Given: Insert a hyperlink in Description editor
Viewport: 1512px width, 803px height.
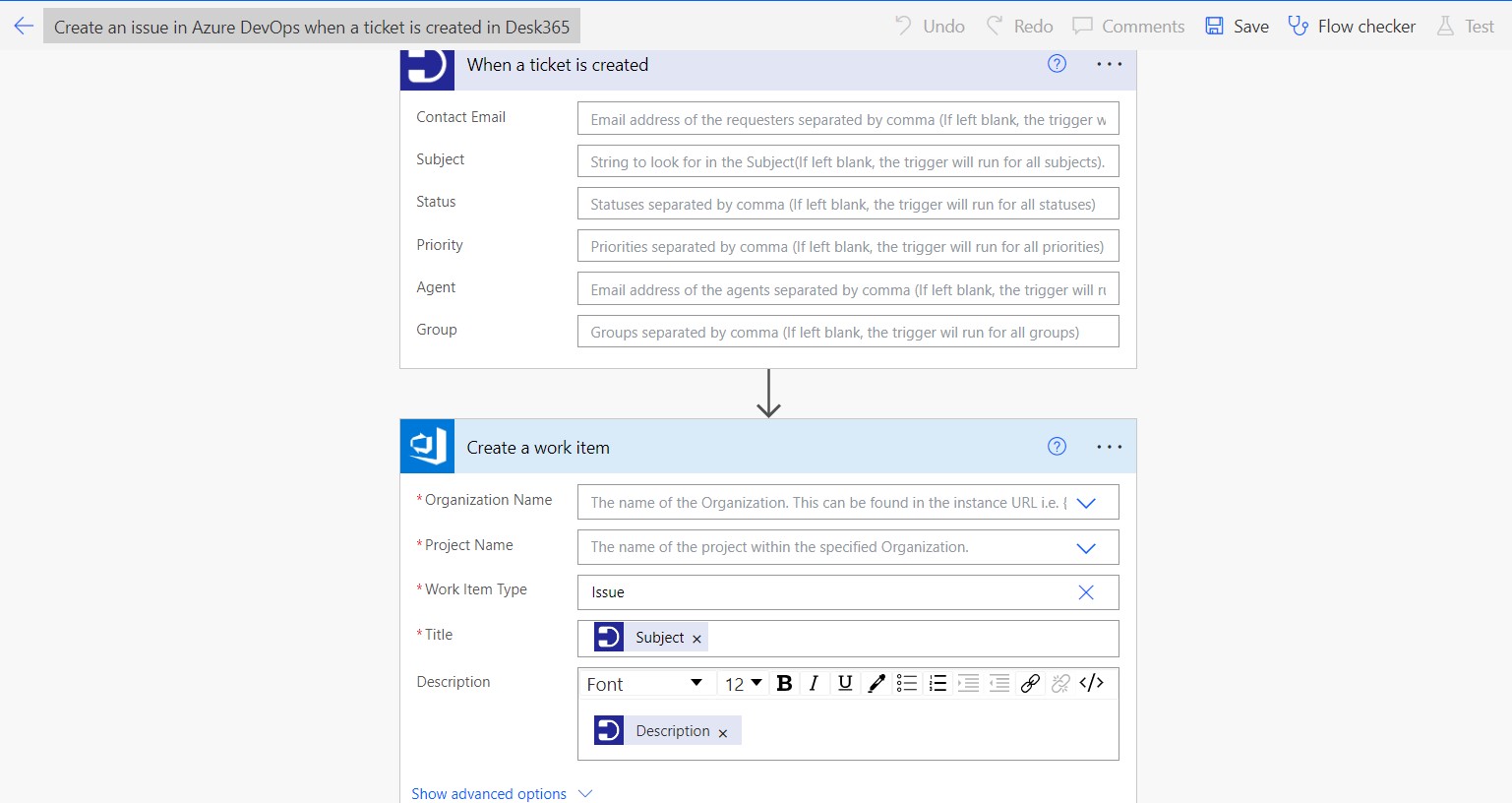Looking at the screenshot, I should (1029, 682).
